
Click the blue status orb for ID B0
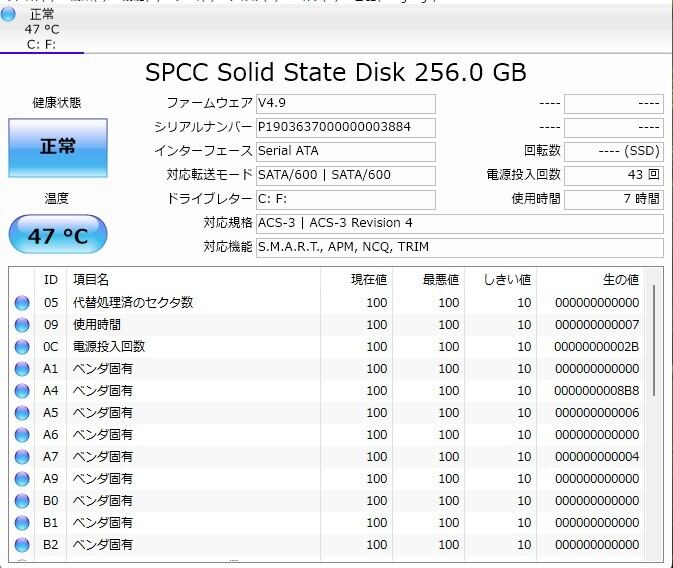[x=22, y=501]
